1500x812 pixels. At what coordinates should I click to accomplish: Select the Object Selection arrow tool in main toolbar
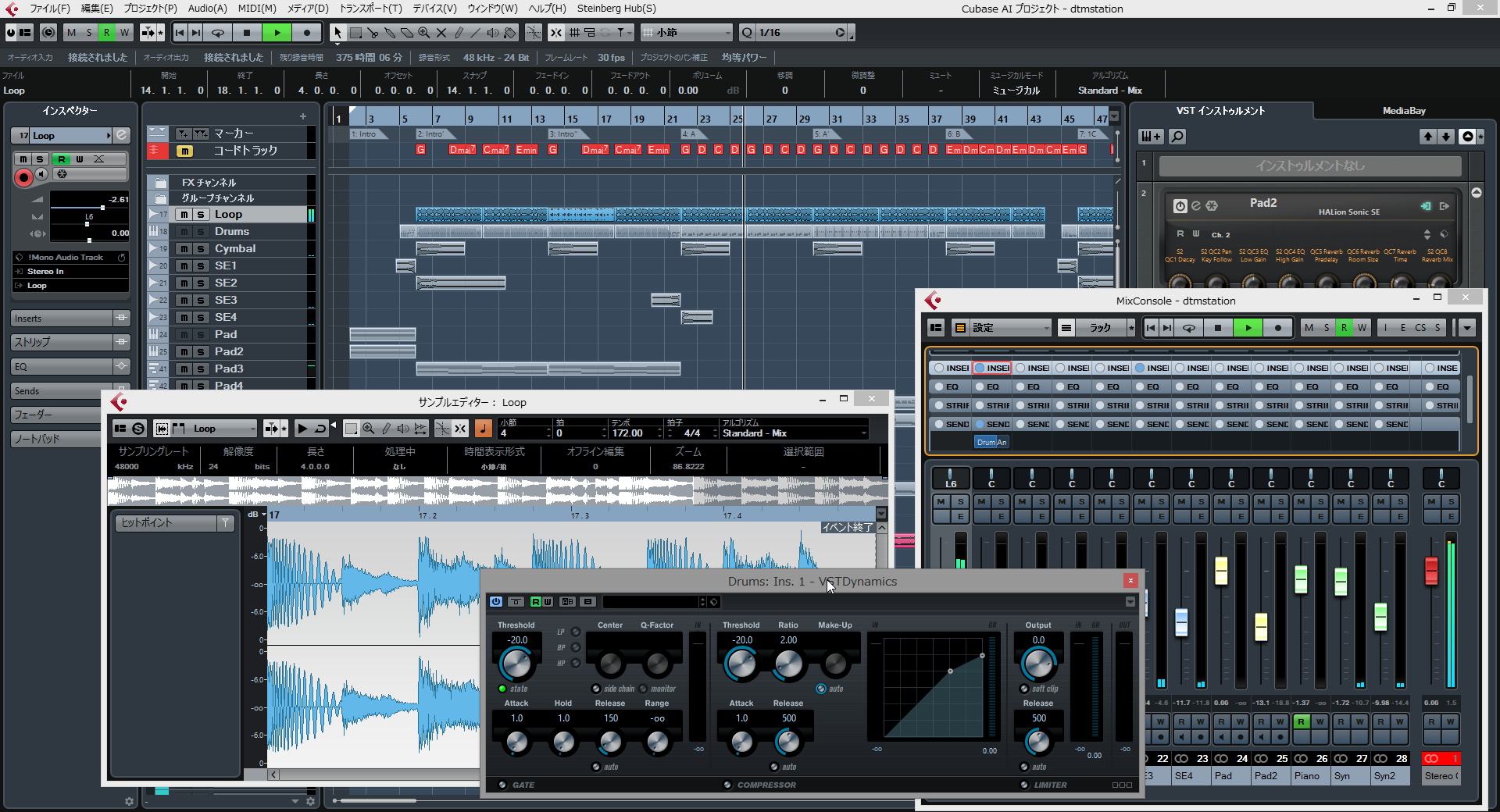coord(337,33)
